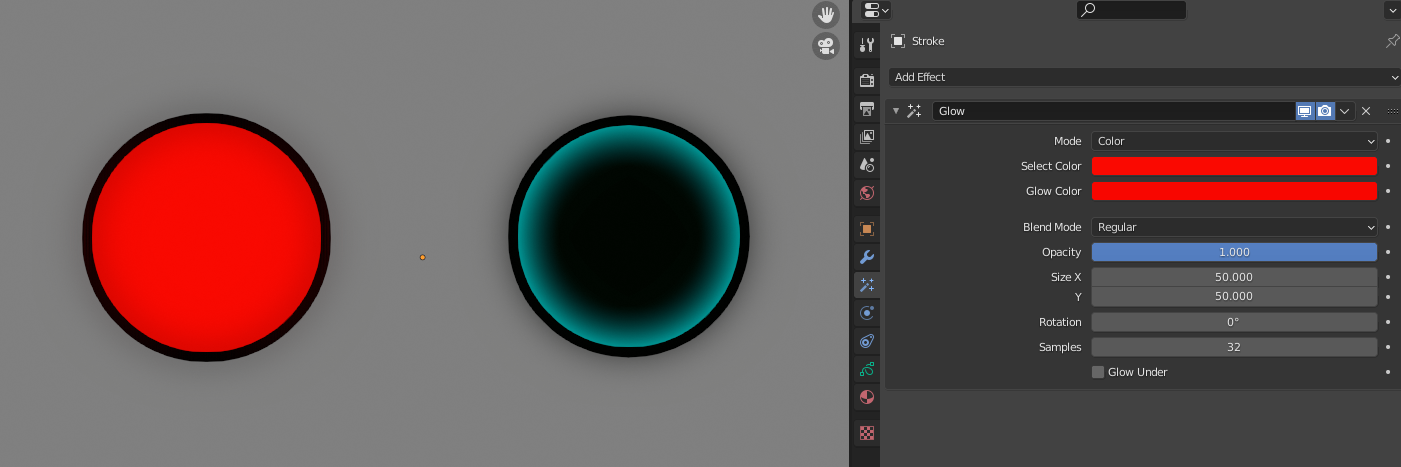
Task: Open the Object properties tab
Action: (x=867, y=229)
